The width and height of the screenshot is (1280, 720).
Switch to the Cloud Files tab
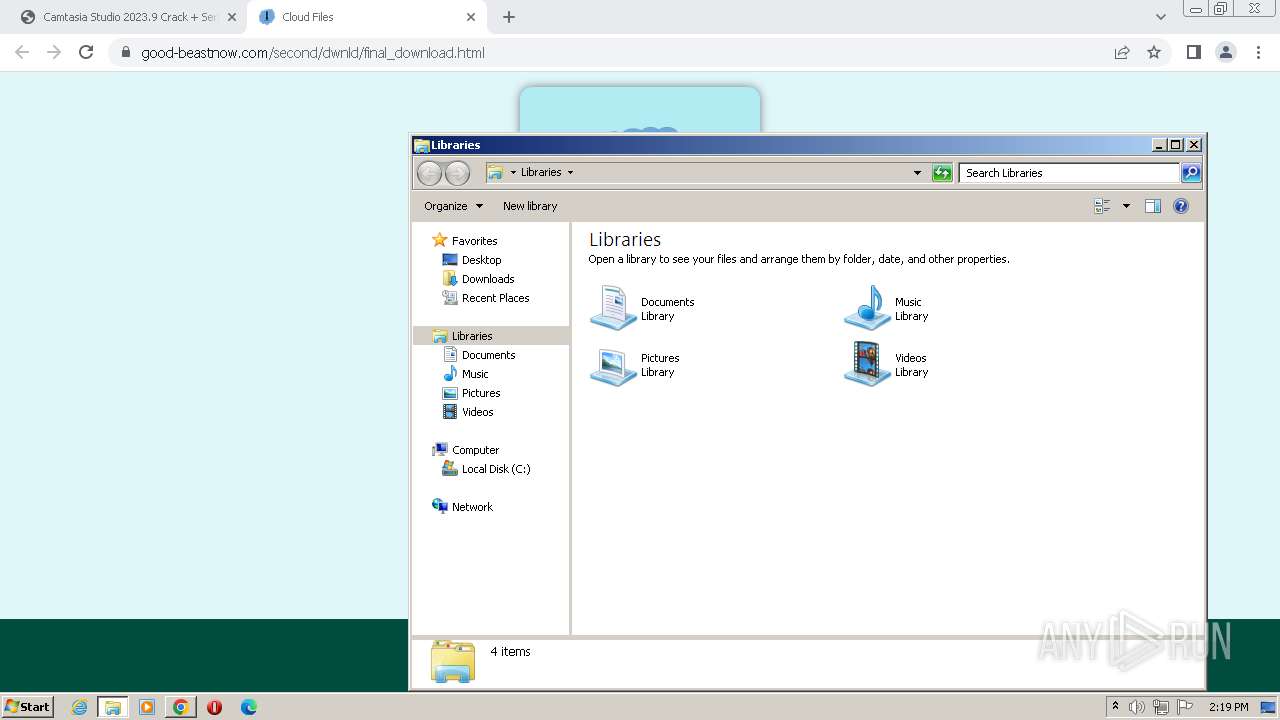(367, 17)
